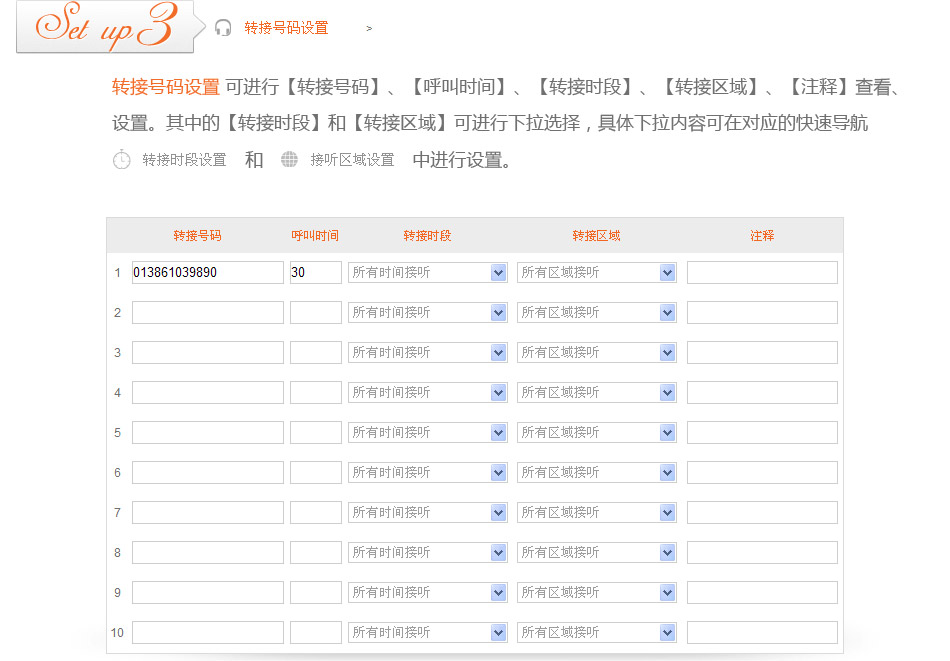Open the 转接时段设置 quick link
Image resolution: width=950 pixels, height=661 pixels.
(x=183, y=160)
